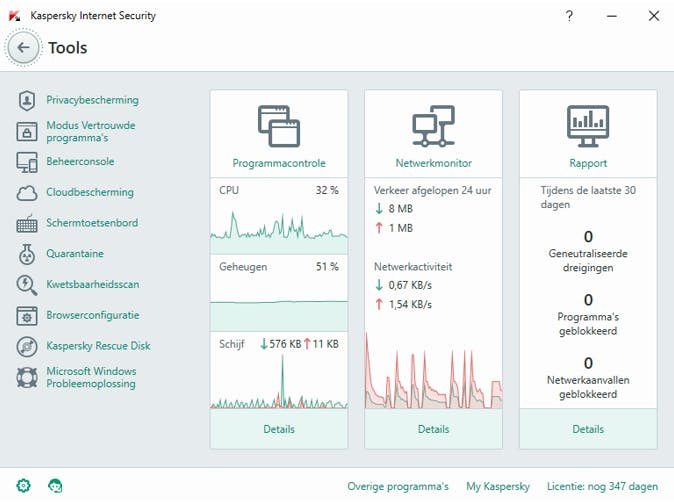
Task: Open the Rapport chart monitor icon
Action: click(588, 125)
